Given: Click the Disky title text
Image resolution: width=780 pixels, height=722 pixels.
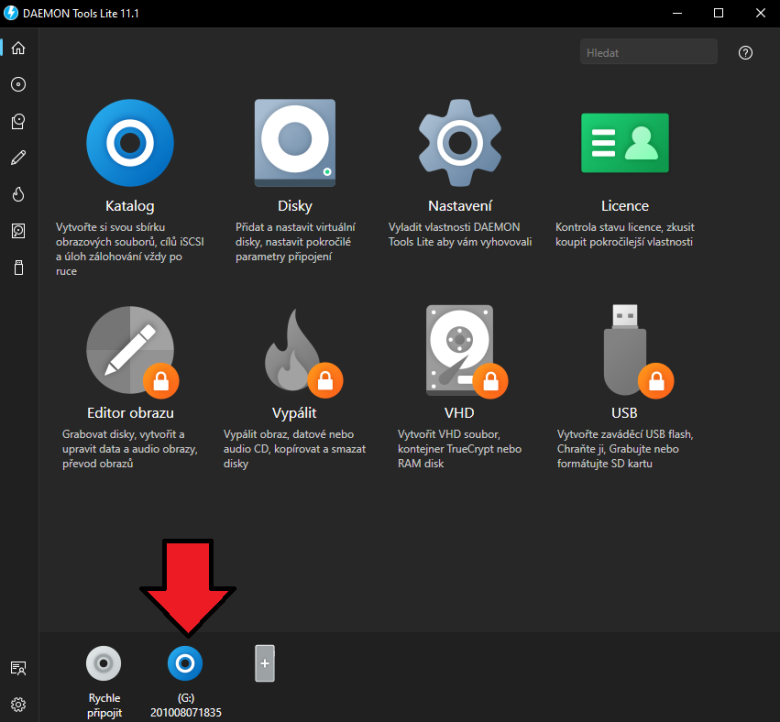Looking at the screenshot, I should click(x=295, y=206).
